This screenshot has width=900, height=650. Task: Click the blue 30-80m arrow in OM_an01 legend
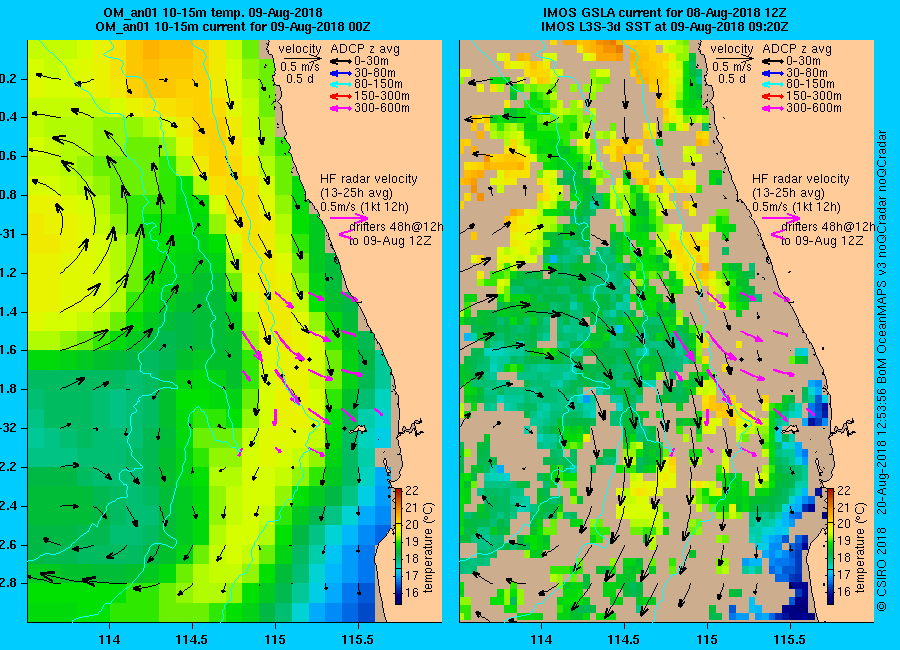pos(340,73)
